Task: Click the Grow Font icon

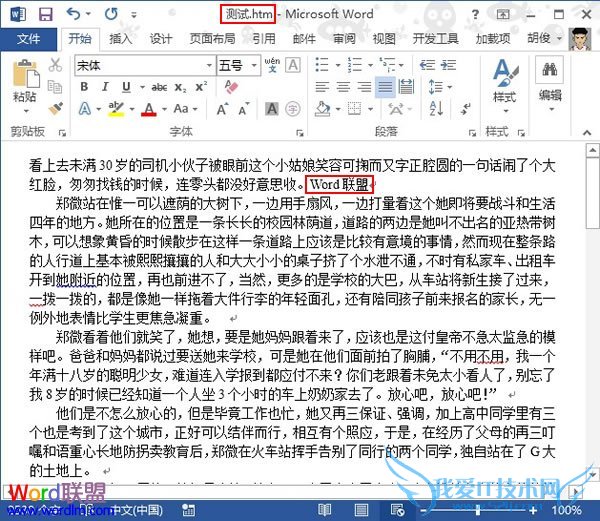Action: 222,109
